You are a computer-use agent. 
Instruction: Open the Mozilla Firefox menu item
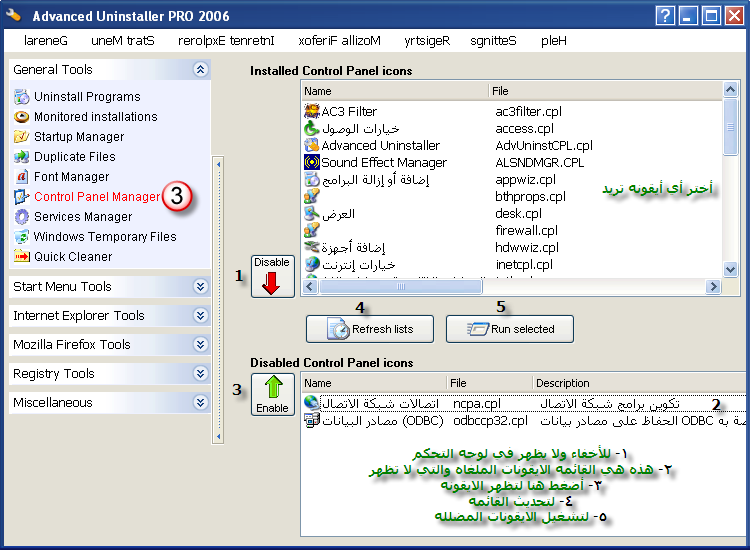pos(340,41)
